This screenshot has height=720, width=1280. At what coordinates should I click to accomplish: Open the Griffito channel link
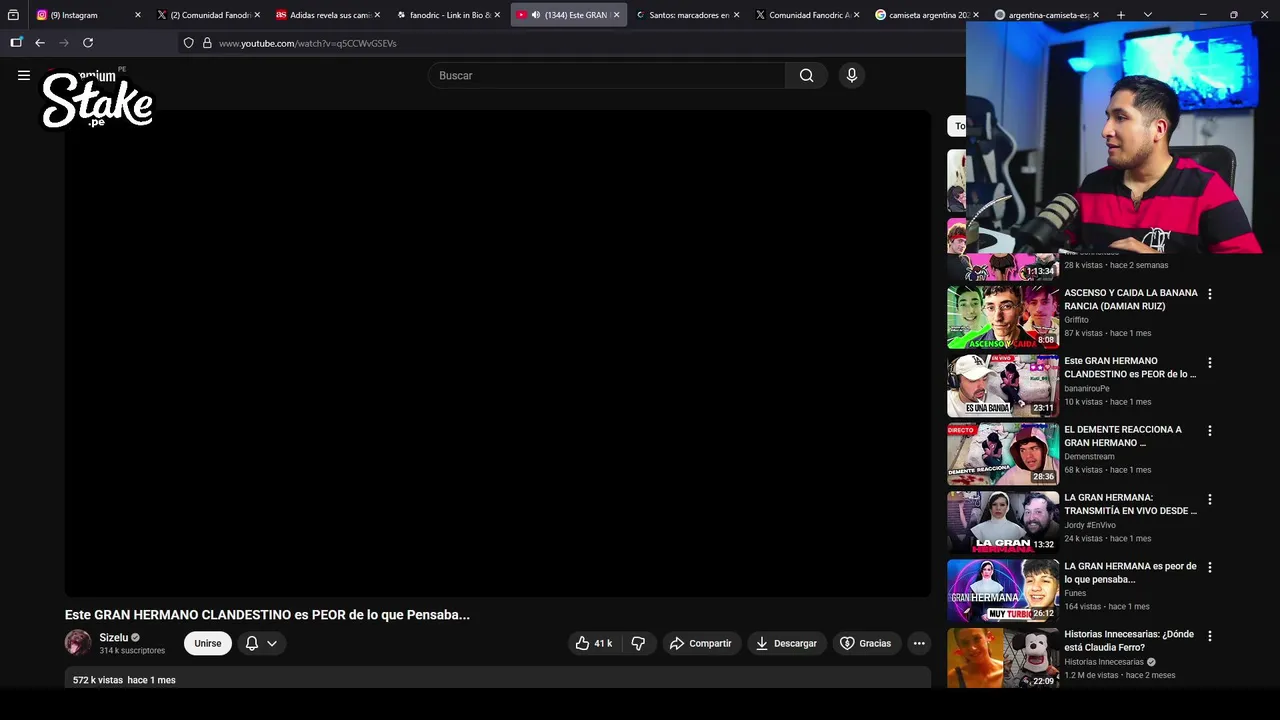[x=1076, y=320]
